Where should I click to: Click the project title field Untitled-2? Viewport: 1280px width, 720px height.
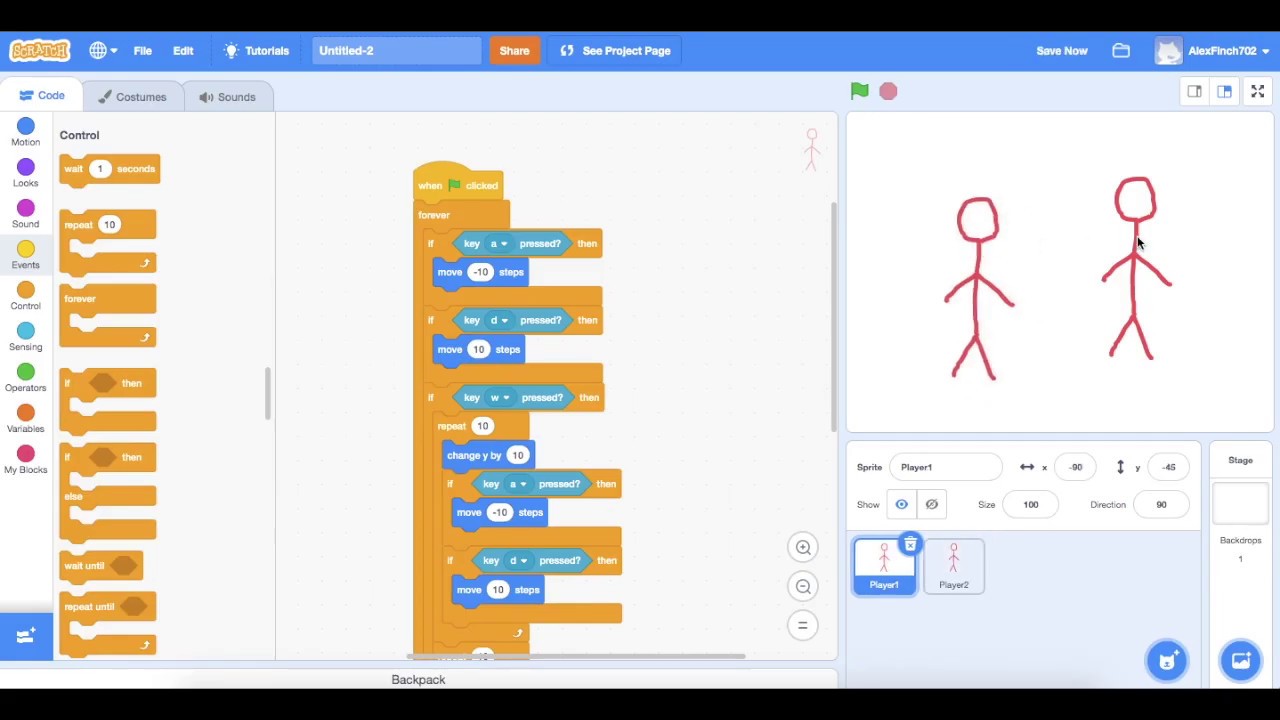click(x=397, y=50)
